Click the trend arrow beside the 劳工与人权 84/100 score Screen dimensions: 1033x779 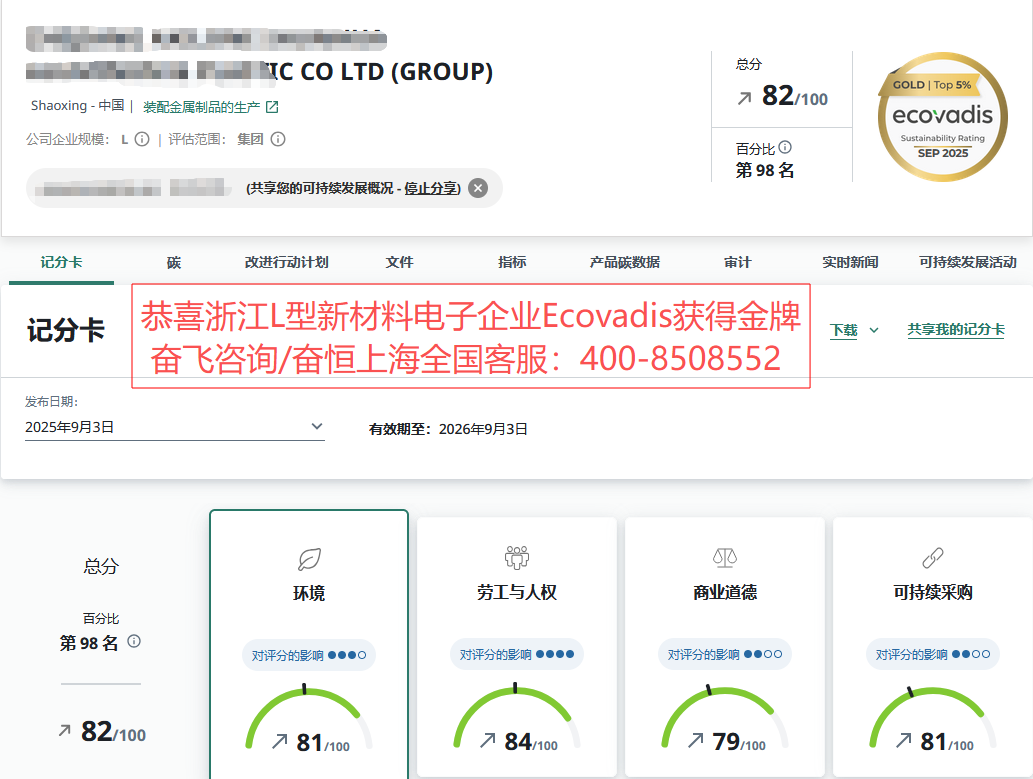[x=488, y=741]
